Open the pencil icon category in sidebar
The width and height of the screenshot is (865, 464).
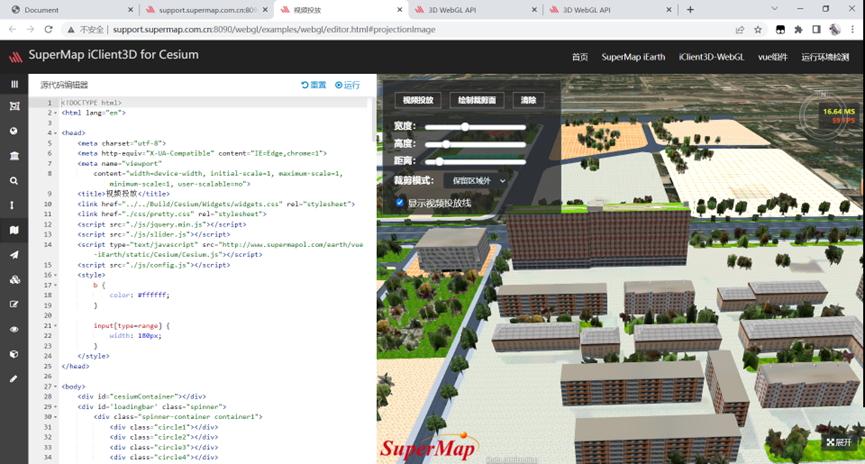coord(14,379)
